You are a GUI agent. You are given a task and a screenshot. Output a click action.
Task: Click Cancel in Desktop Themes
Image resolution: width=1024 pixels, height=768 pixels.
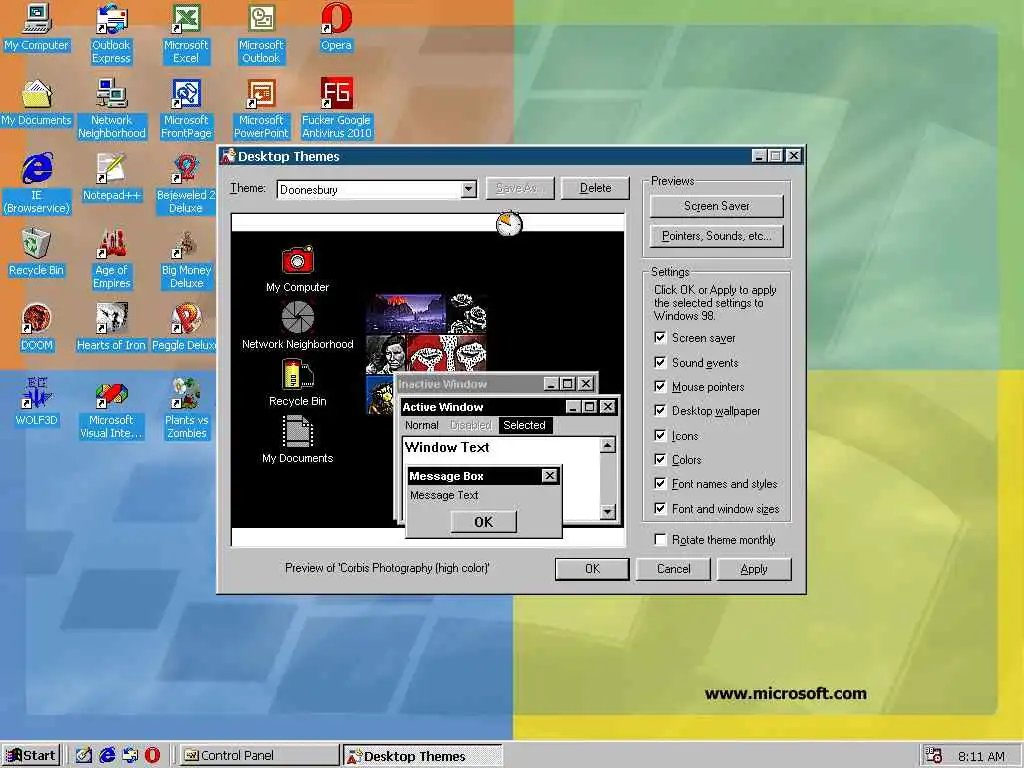pyautogui.click(x=673, y=569)
